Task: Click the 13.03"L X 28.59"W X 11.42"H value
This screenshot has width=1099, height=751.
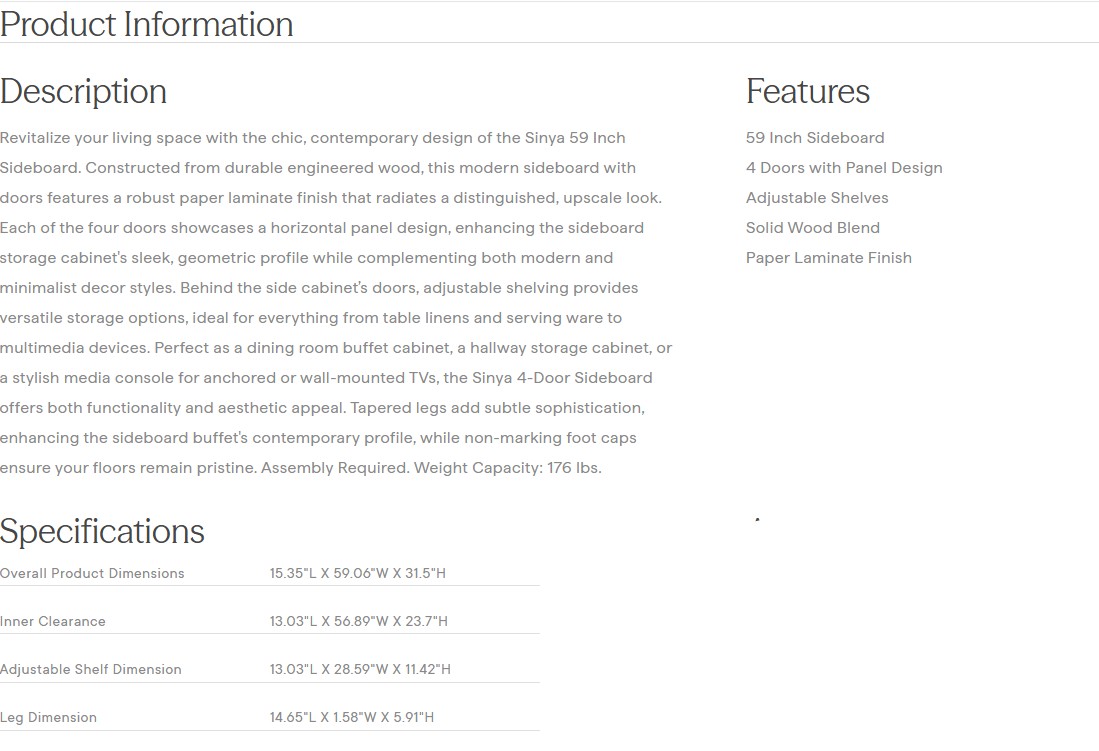Action: pyautogui.click(x=360, y=669)
